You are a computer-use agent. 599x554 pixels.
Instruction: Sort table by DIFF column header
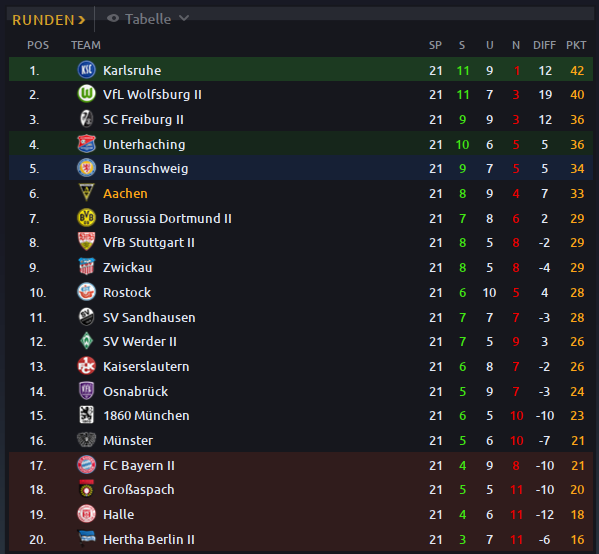point(544,45)
